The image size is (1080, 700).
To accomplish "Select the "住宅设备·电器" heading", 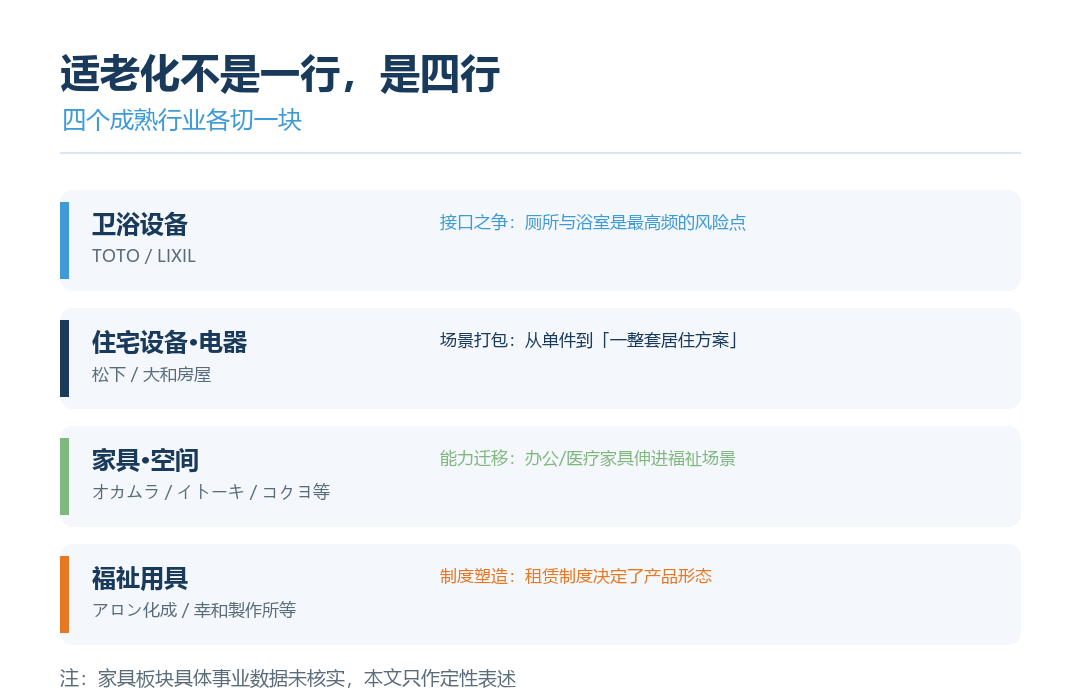I will [169, 342].
